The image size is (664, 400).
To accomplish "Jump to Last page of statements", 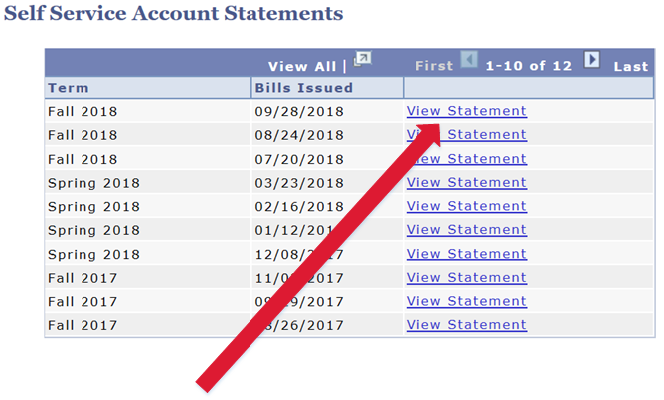I will [631, 66].
